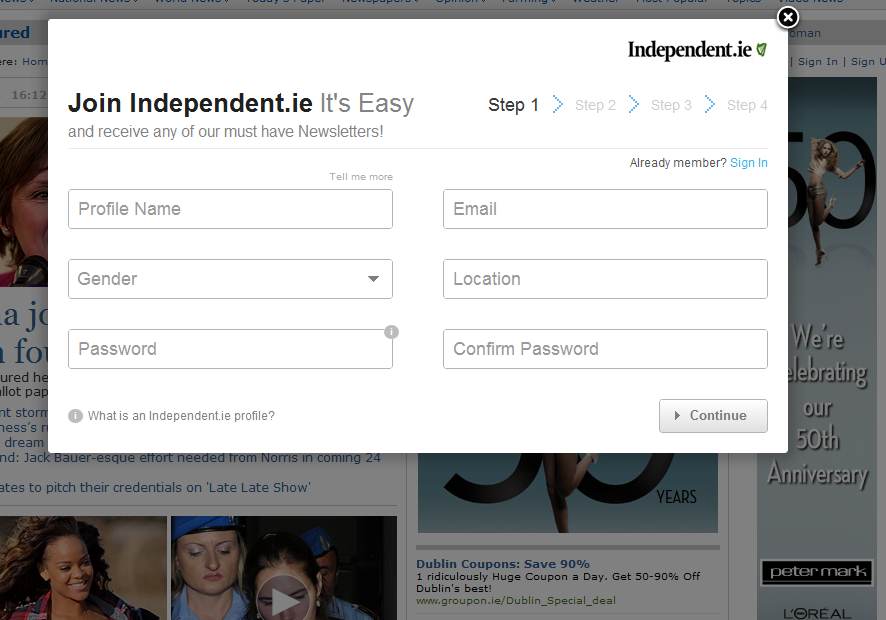Open the Sign In link for members
This screenshot has width=886, height=620.
tap(749, 163)
